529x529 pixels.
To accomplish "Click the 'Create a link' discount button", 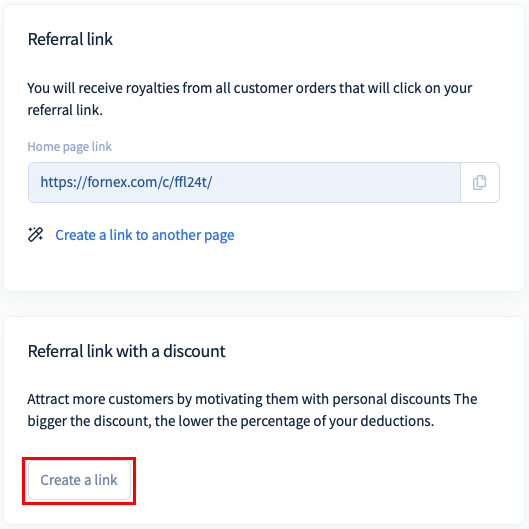I will 79,480.
